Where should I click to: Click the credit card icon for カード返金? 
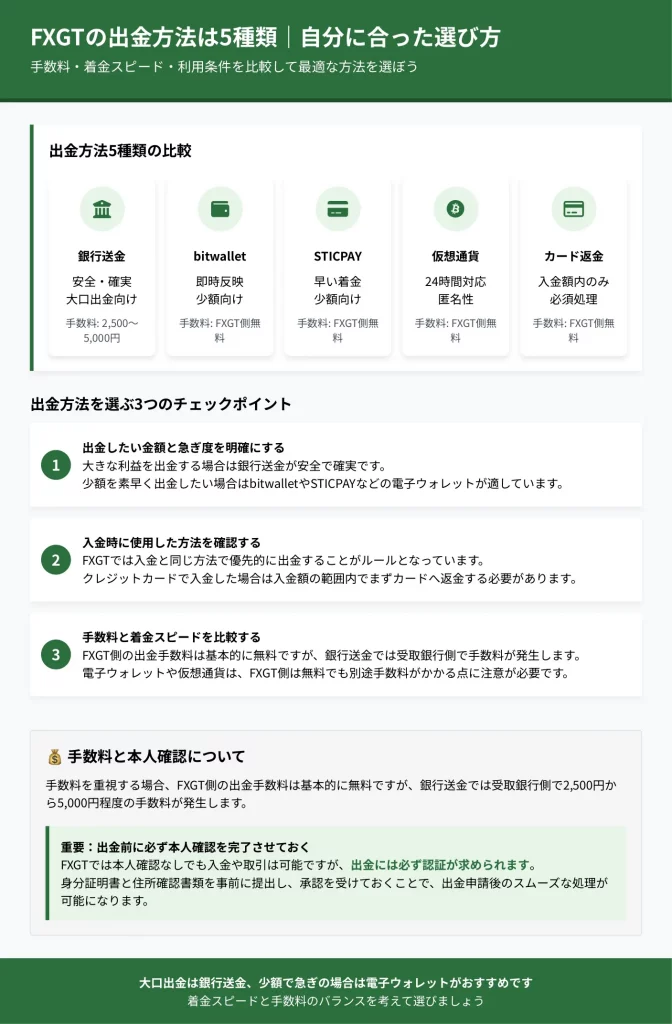coord(573,209)
